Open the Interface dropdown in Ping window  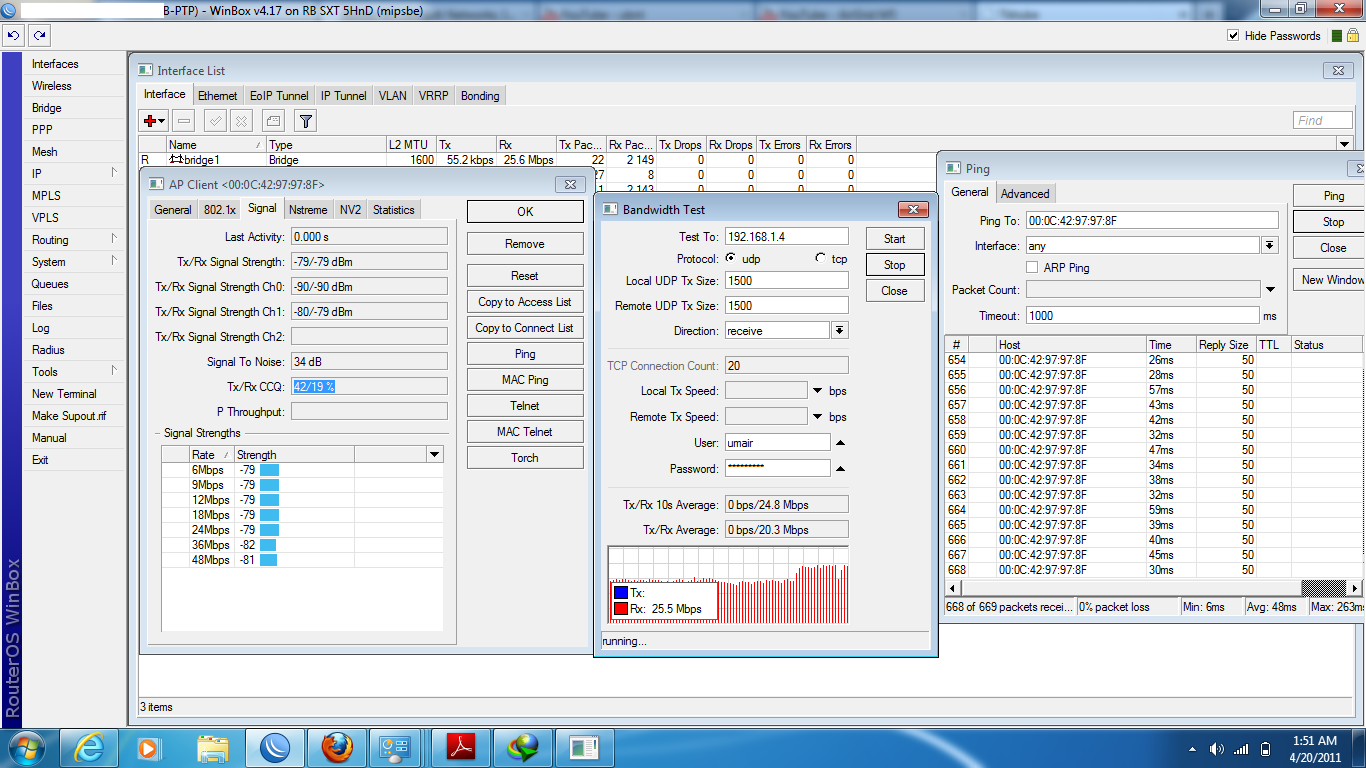coord(1269,245)
